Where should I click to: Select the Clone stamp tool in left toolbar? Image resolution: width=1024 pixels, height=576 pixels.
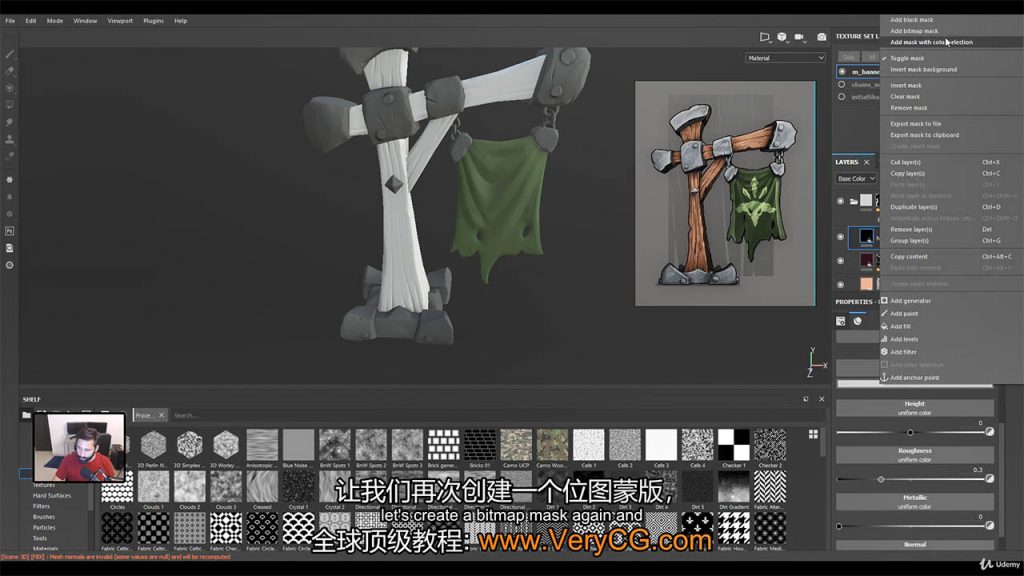10,139
